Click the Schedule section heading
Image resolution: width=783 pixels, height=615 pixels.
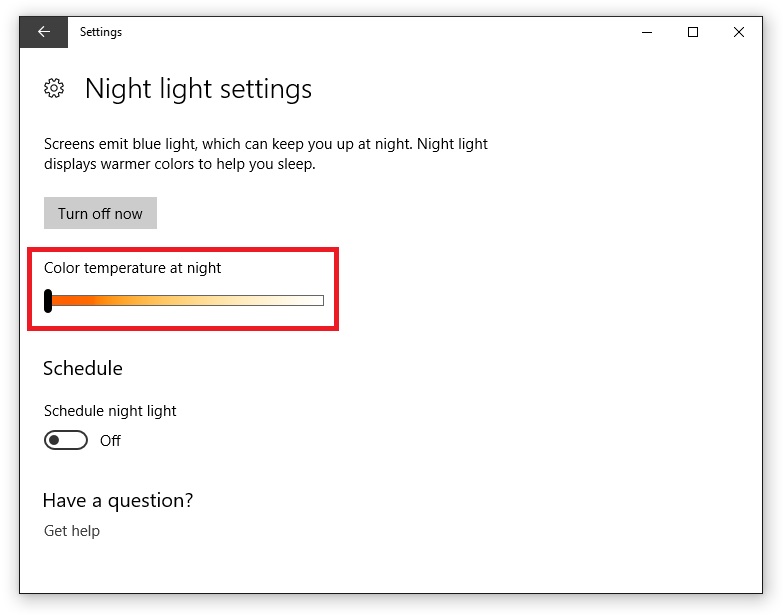[83, 368]
